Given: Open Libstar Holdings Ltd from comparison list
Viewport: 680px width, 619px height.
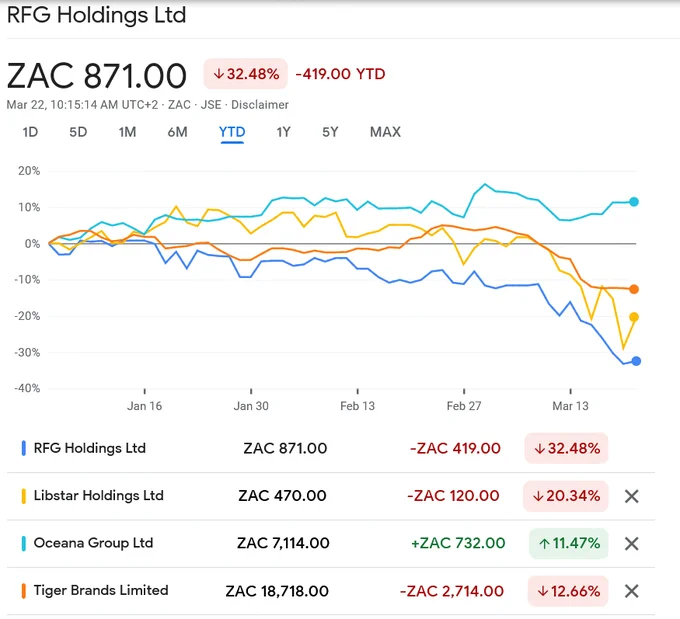Looking at the screenshot, I should point(98,495).
